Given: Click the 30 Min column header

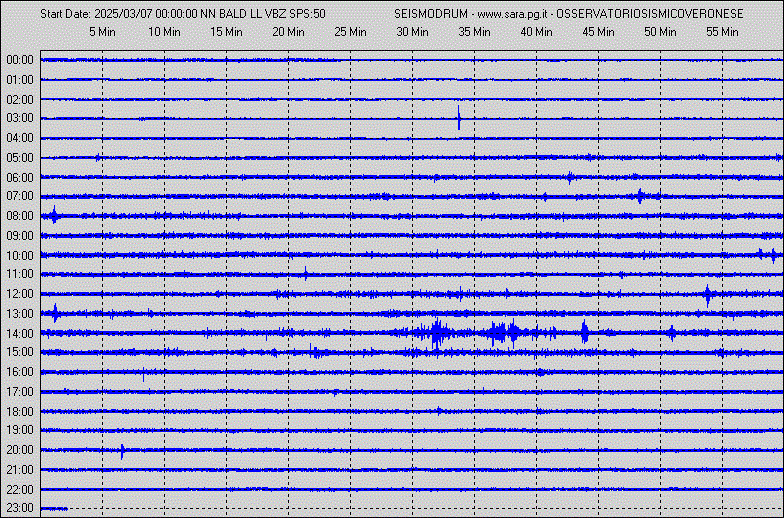Looking at the screenshot, I should coord(412,32).
